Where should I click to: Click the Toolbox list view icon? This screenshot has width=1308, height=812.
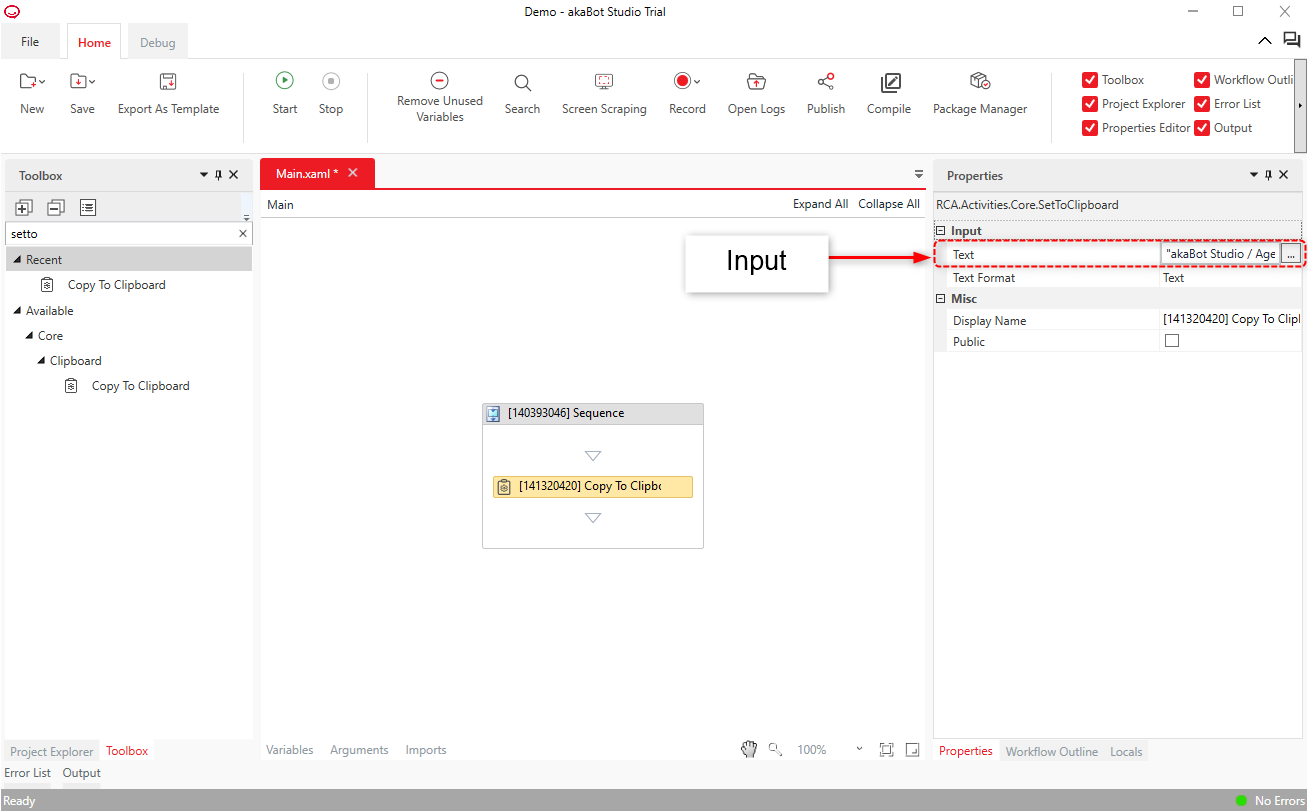click(88, 208)
